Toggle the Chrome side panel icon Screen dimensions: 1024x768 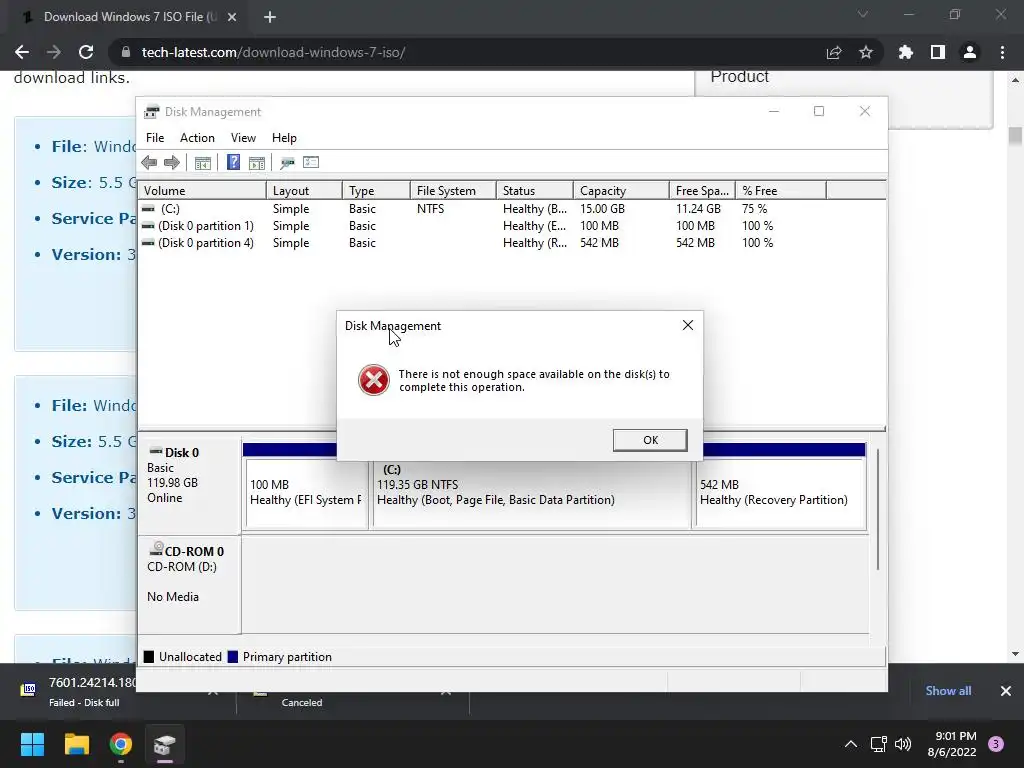tap(938, 52)
